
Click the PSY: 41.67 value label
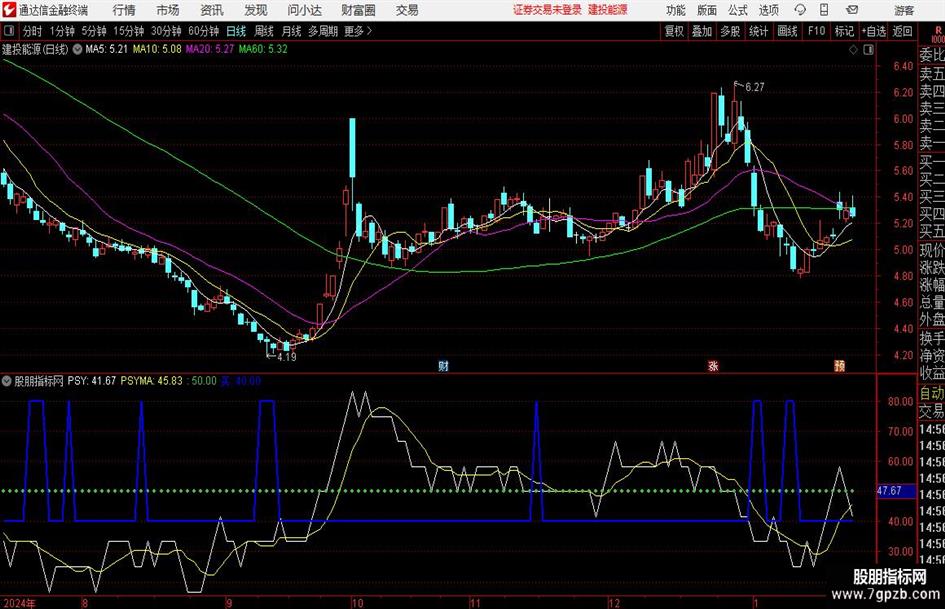[92, 381]
